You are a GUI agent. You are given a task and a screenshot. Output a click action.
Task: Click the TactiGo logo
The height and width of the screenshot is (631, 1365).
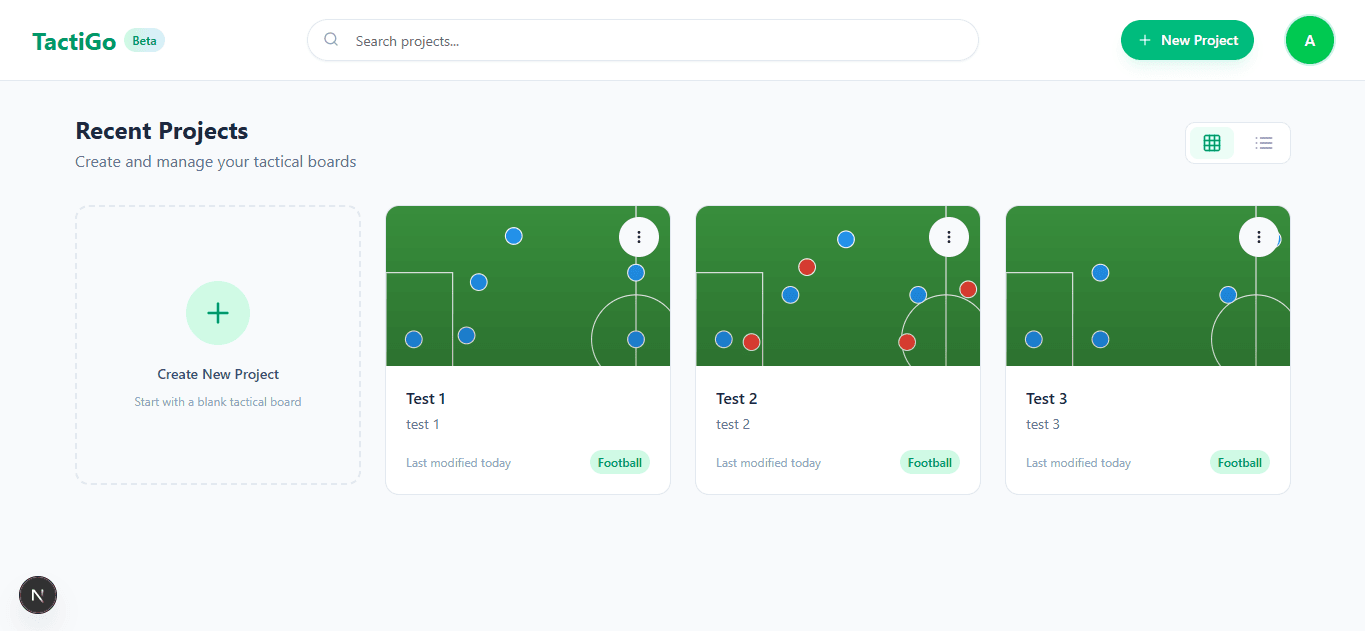pyautogui.click(x=74, y=41)
